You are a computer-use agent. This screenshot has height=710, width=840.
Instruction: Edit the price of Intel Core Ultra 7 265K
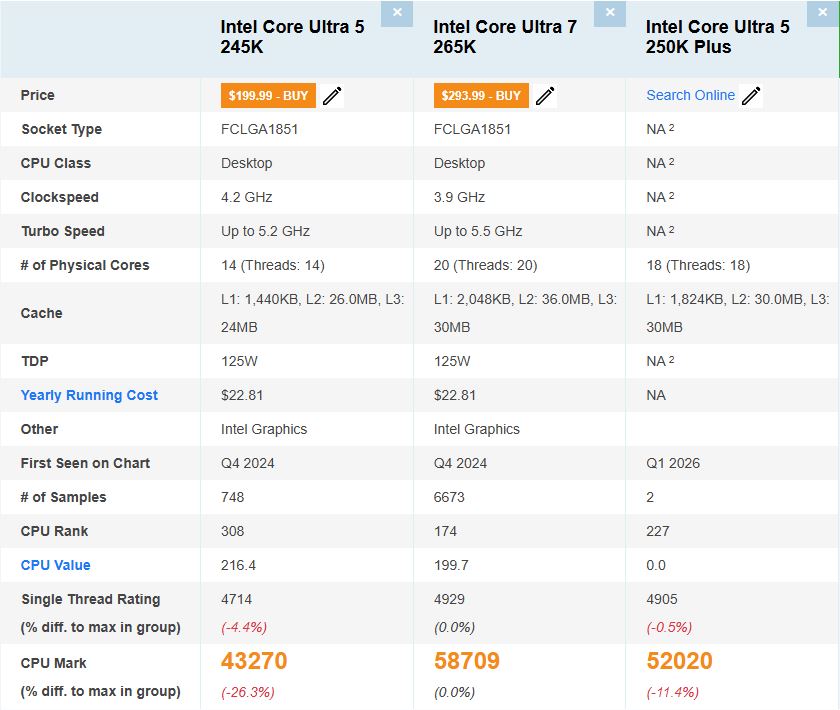545,95
